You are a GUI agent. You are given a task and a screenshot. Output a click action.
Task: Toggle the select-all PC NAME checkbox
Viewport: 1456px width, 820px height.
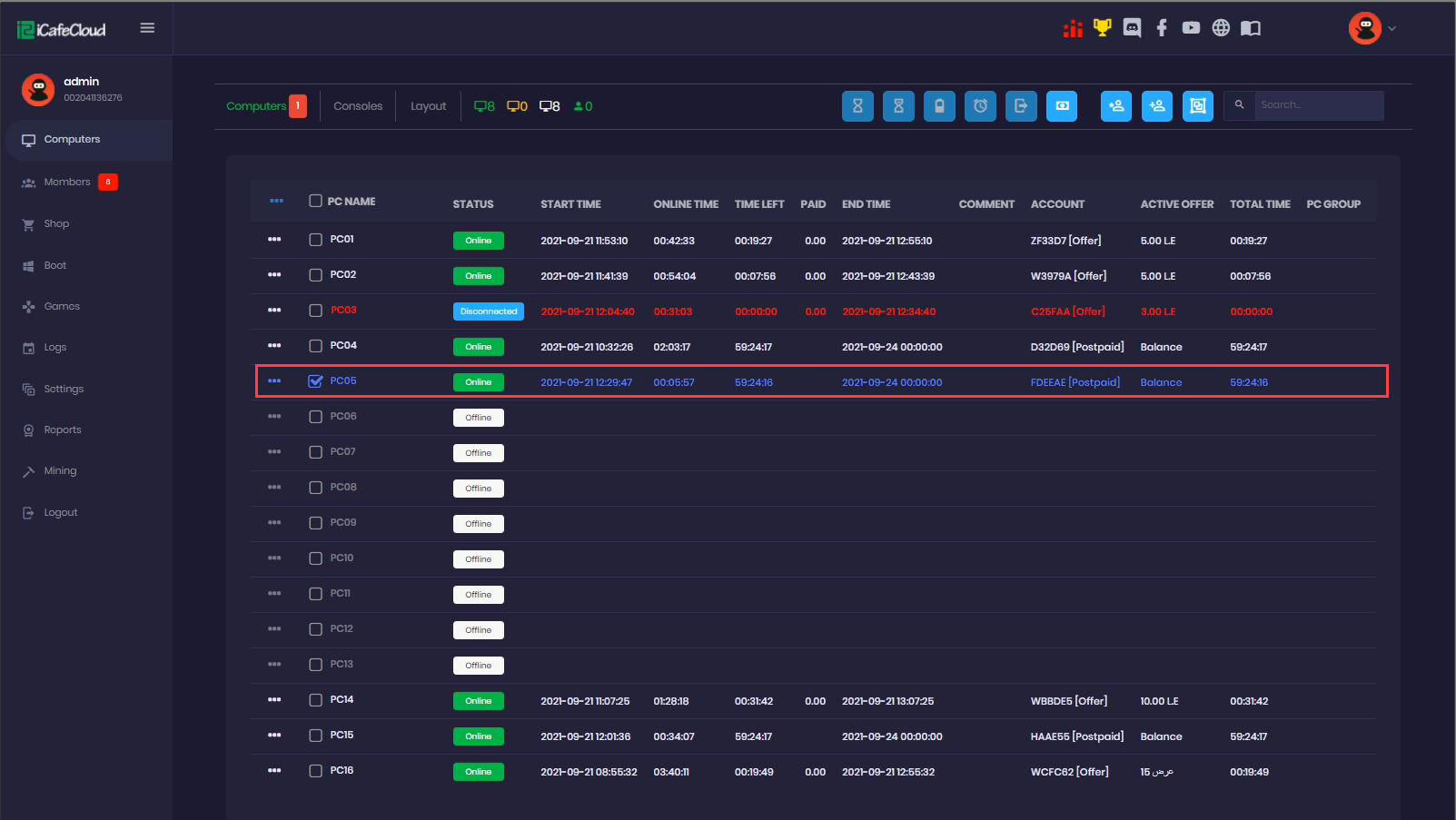(x=315, y=201)
